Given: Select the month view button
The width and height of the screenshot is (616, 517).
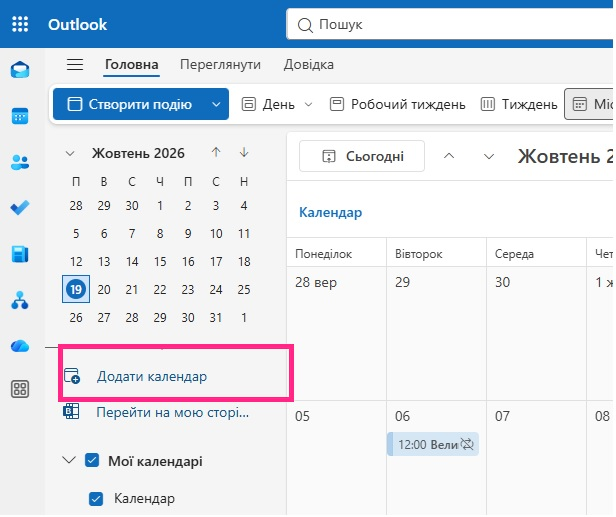Looking at the screenshot, I should pos(589,104).
